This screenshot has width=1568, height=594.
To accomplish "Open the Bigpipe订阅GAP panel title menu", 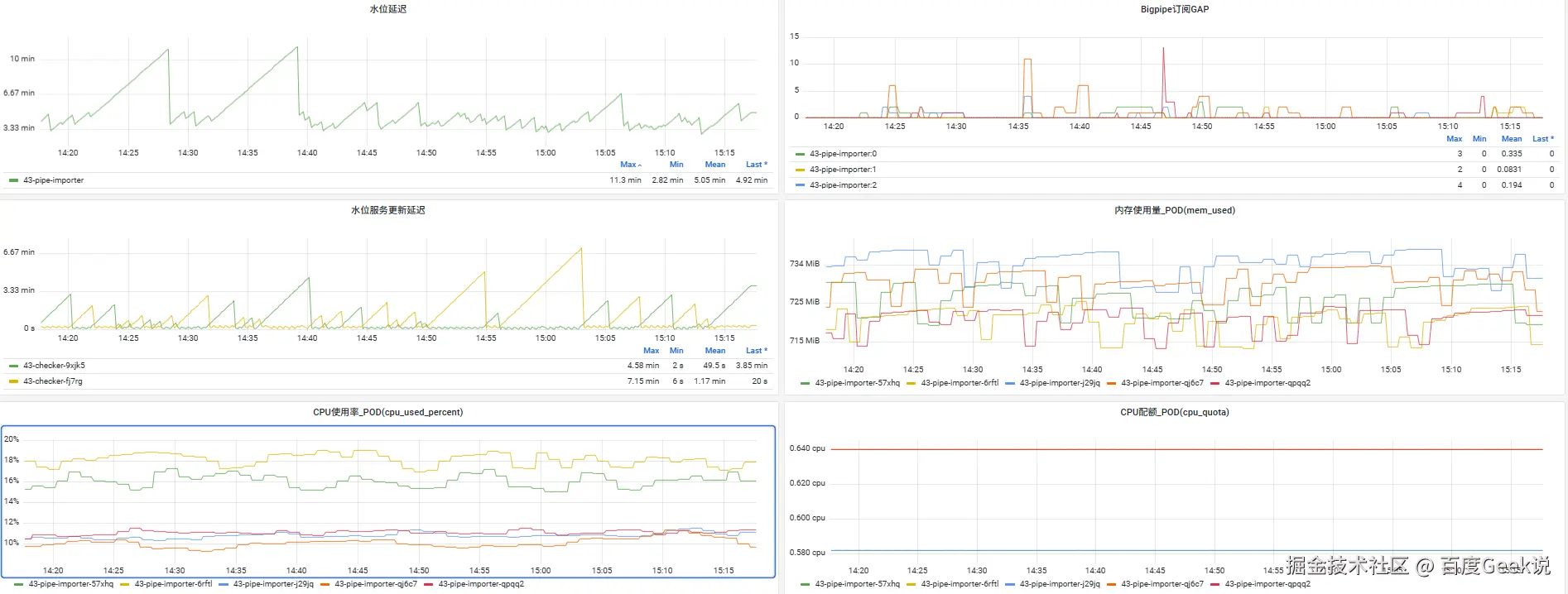I will 1174,9.
